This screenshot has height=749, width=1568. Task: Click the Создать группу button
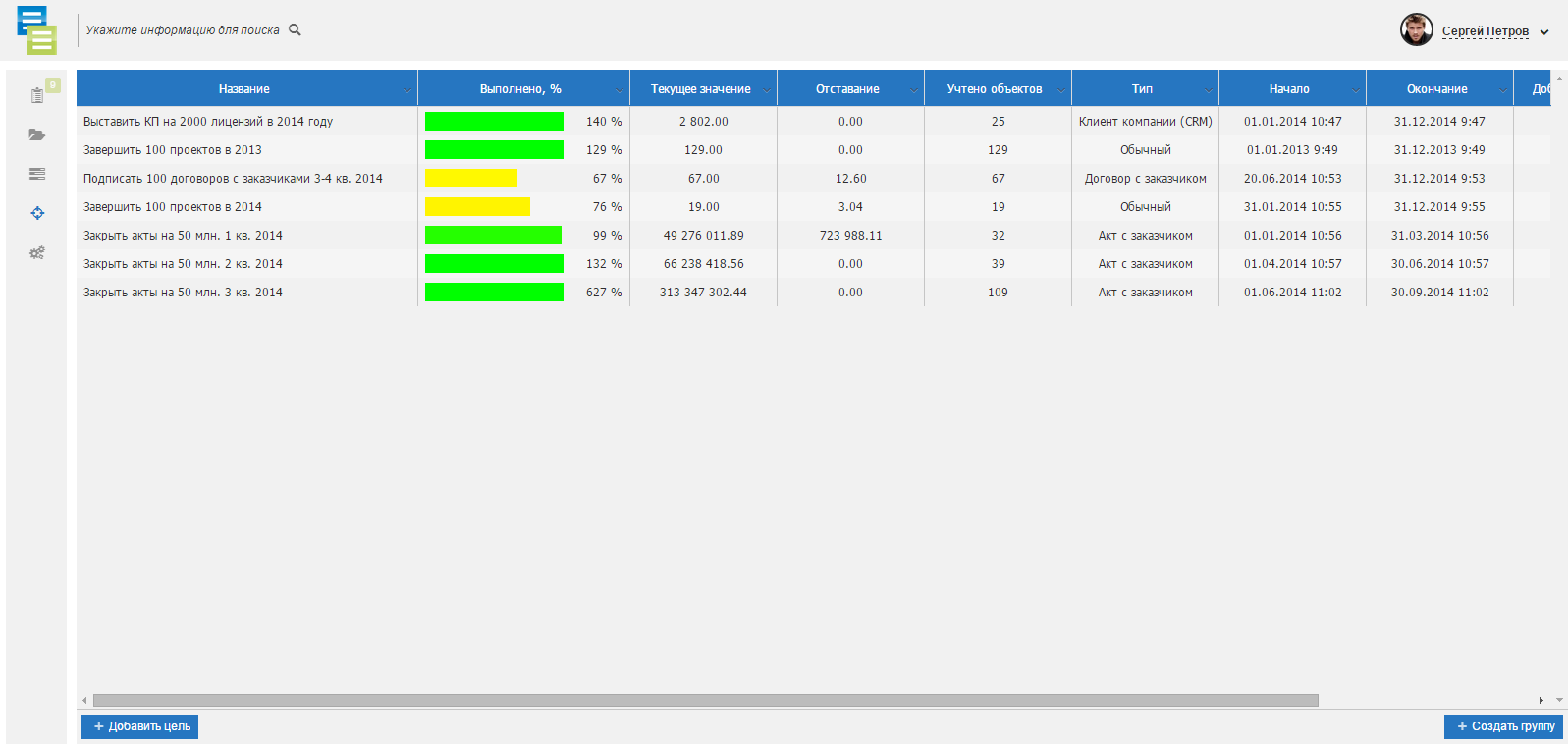pyautogui.click(x=1503, y=726)
